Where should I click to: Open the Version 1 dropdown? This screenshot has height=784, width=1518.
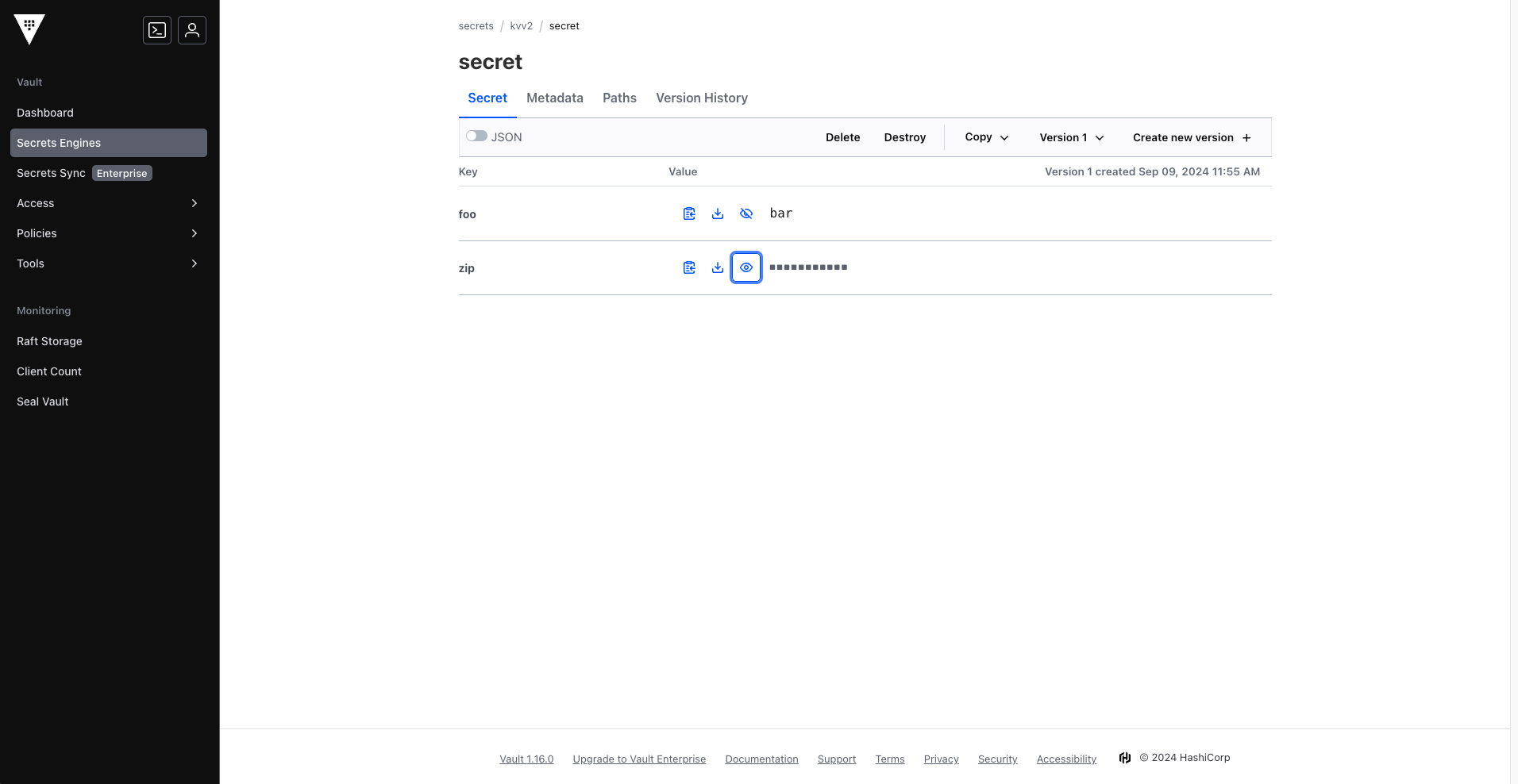click(x=1072, y=137)
